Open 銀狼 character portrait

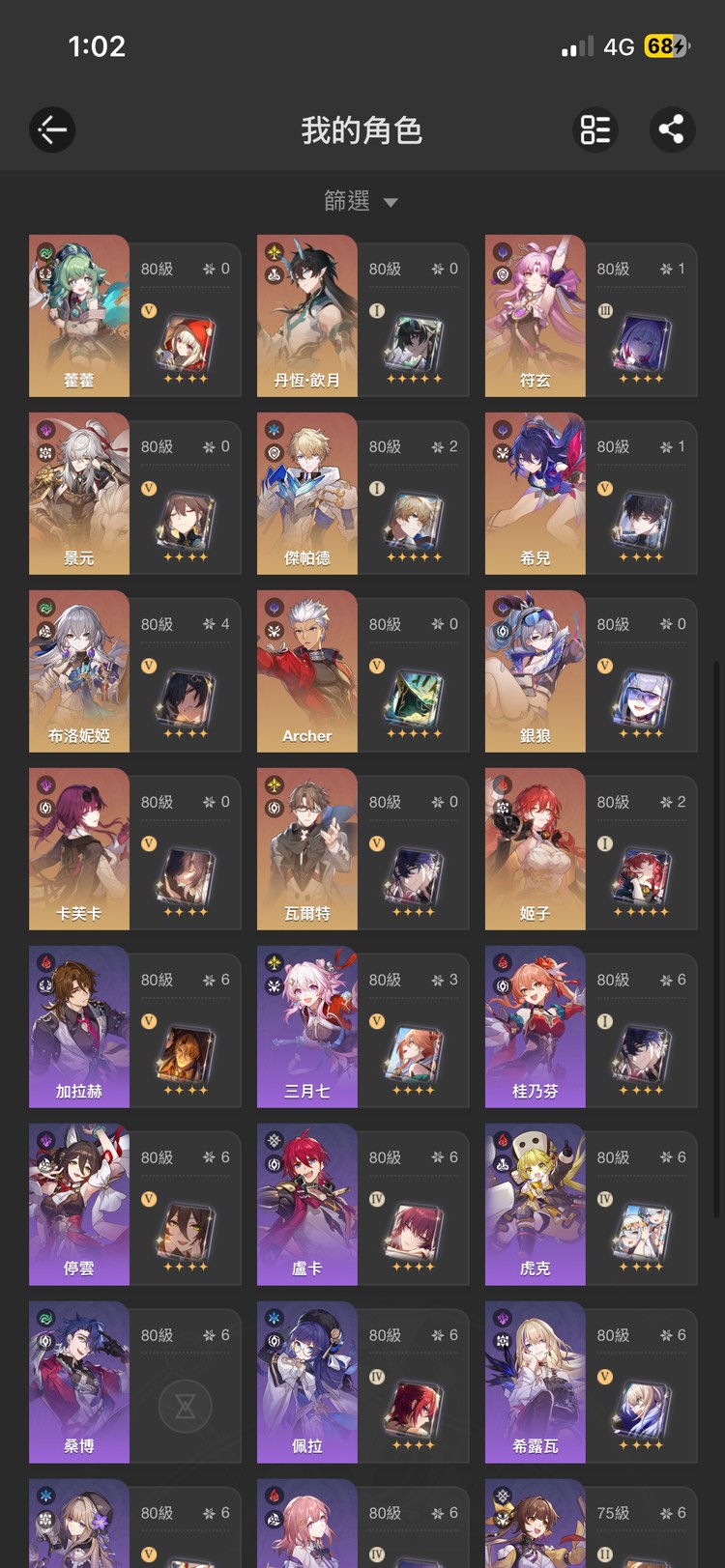click(x=536, y=671)
